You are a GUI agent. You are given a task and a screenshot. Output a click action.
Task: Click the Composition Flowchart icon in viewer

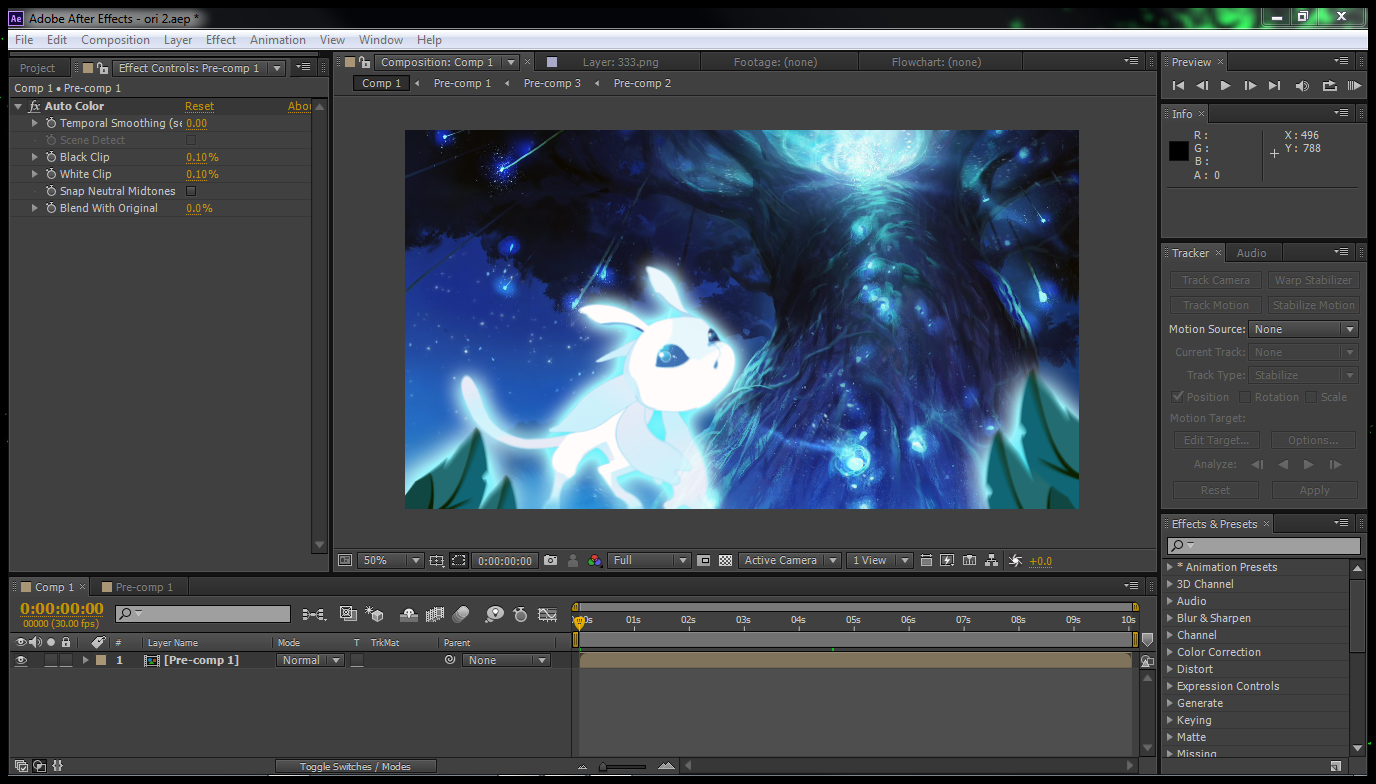click(991, 561)
